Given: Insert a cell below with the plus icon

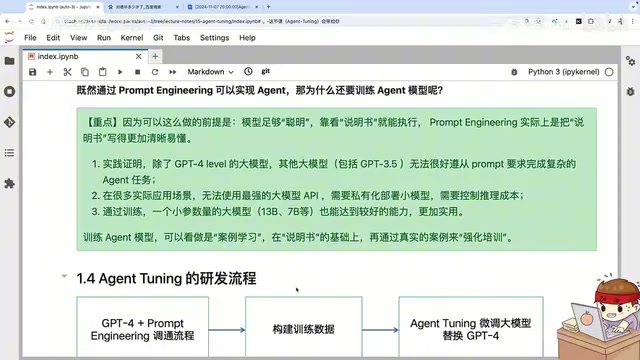Looking at the screenshot, I should (x=50, y=72).
